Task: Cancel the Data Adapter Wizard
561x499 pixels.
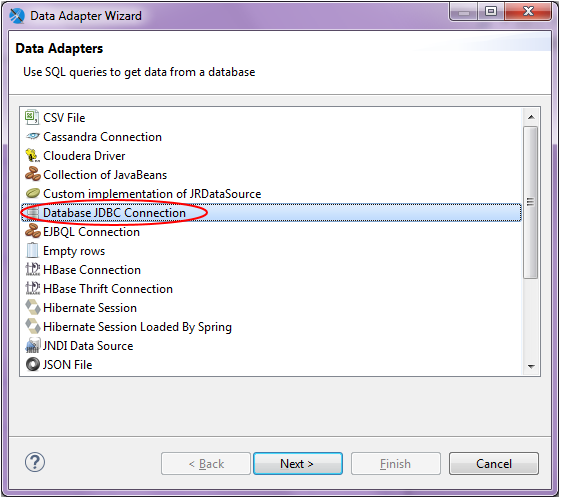Action: pos(494,464)
